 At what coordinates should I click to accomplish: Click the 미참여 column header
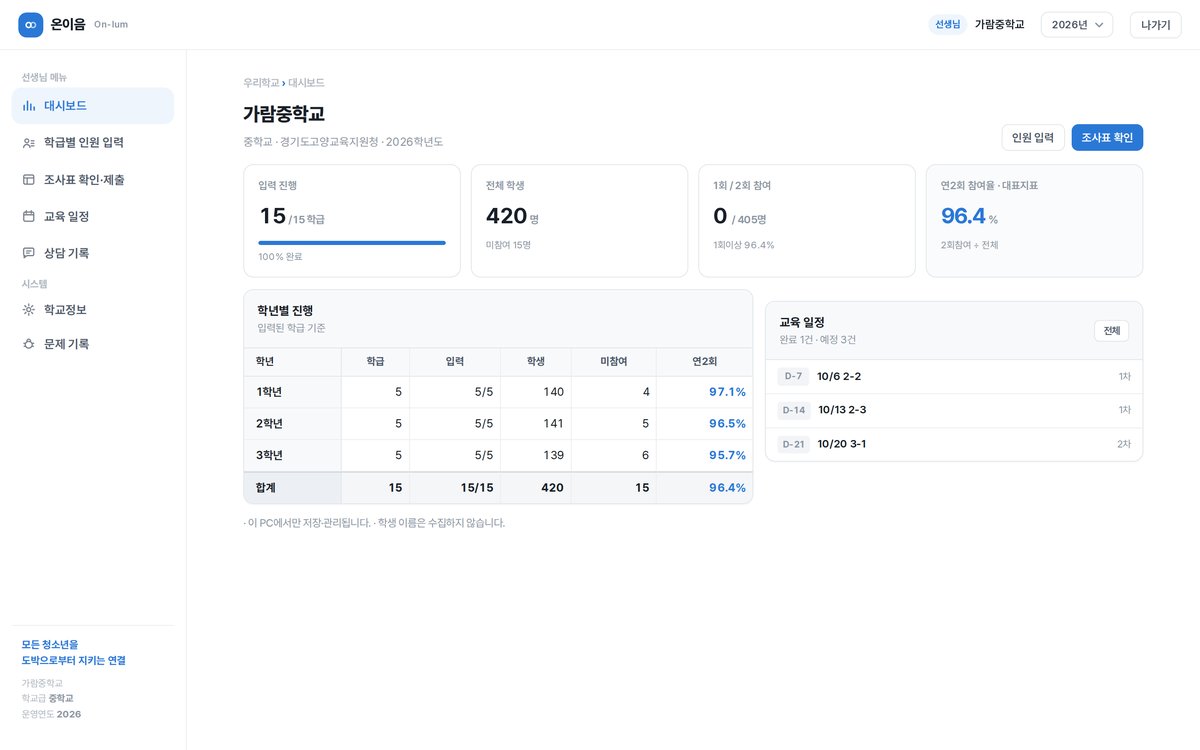click(x=614, y=361)
